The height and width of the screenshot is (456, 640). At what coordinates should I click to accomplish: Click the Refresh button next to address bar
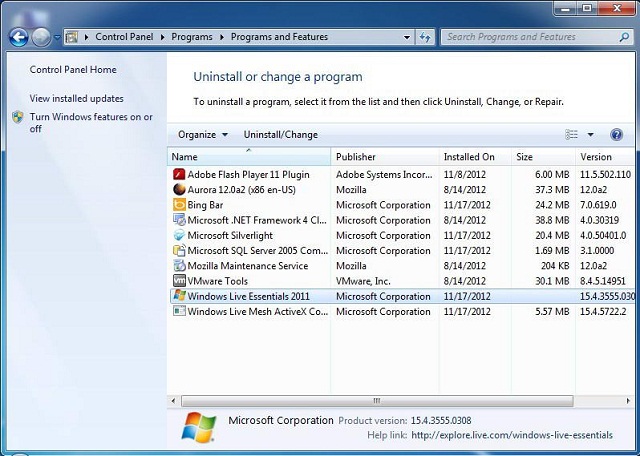[x=425, y=37]
